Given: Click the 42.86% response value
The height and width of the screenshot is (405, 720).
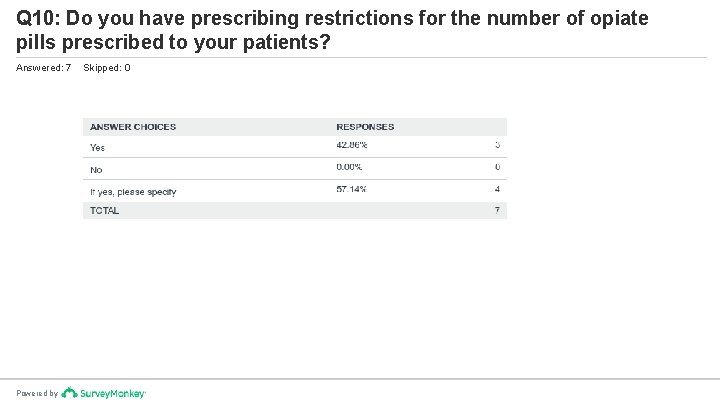Looking at the screenshot, I should [351, 145].
